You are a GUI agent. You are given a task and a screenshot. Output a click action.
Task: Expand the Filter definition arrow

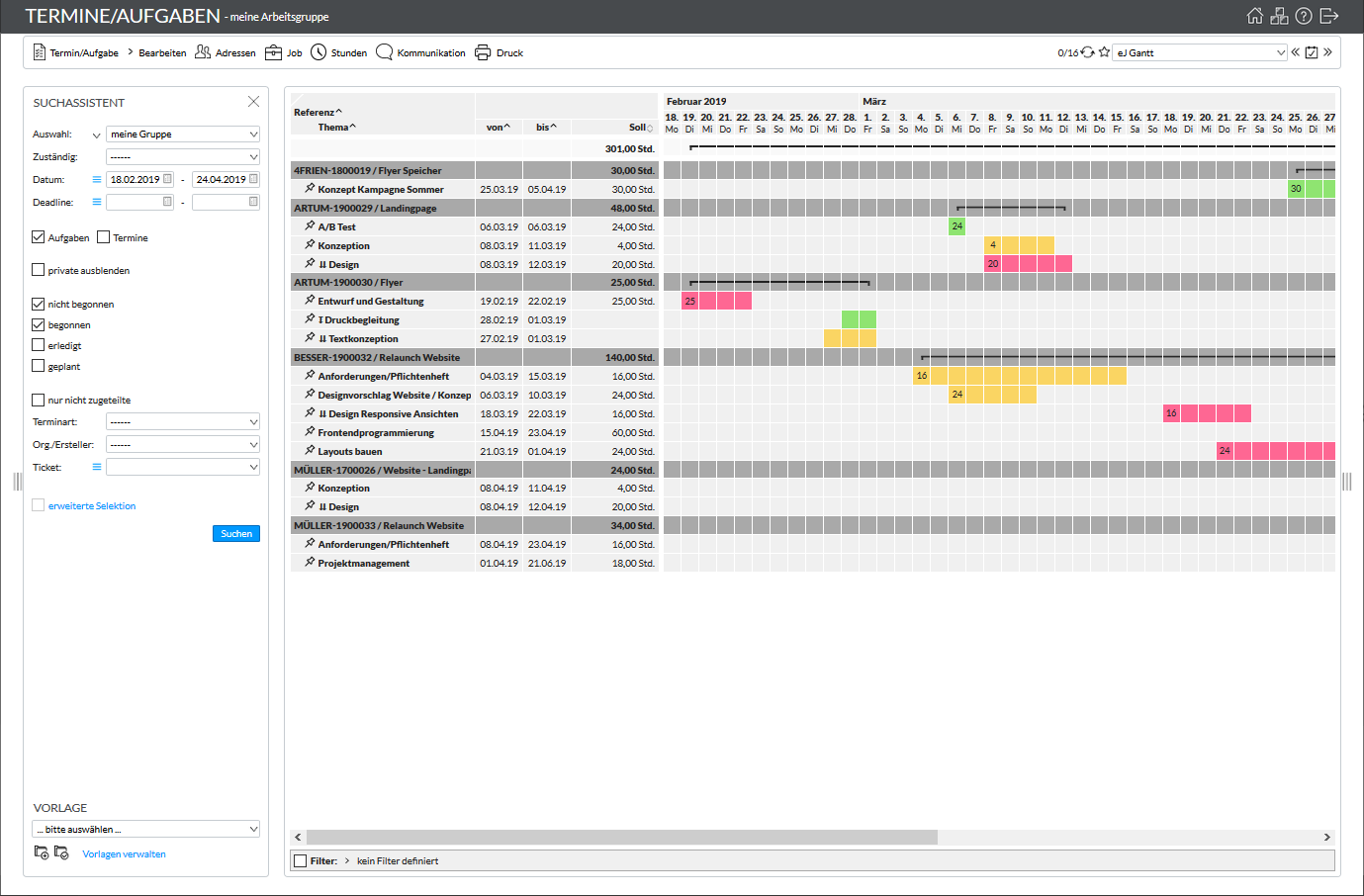point(347,860)
